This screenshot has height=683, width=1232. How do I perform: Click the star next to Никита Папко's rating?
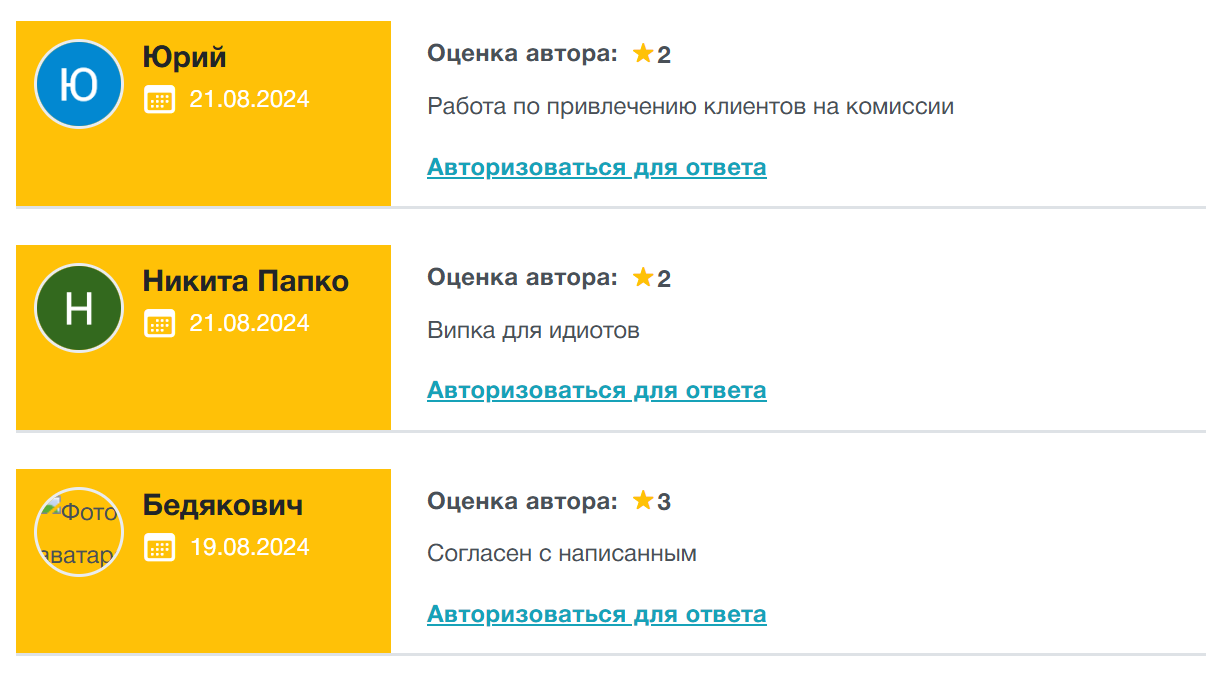pyautogui.click(x=643, y=278)
